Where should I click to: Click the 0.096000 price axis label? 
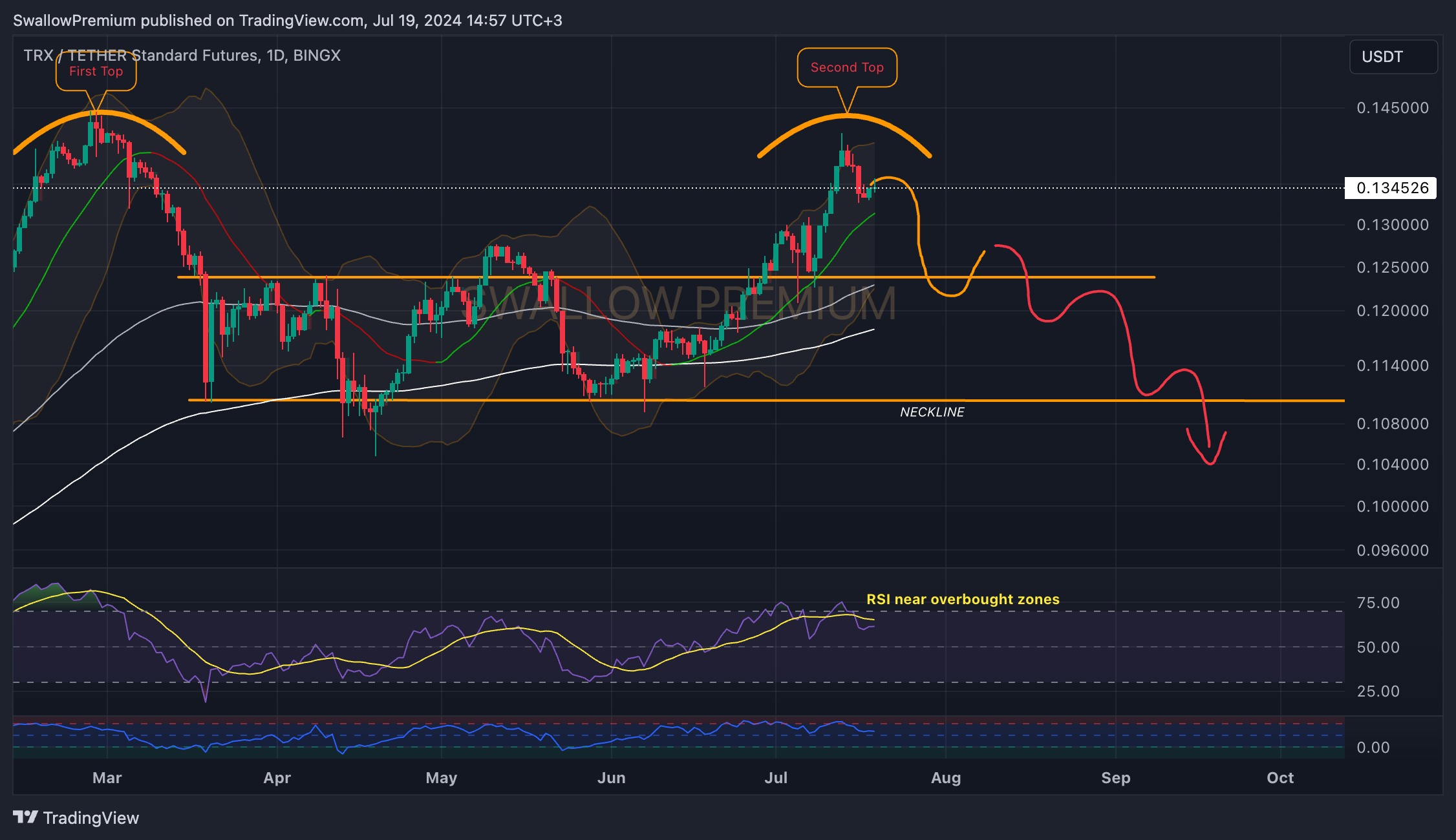click(x=1393, y=551)
